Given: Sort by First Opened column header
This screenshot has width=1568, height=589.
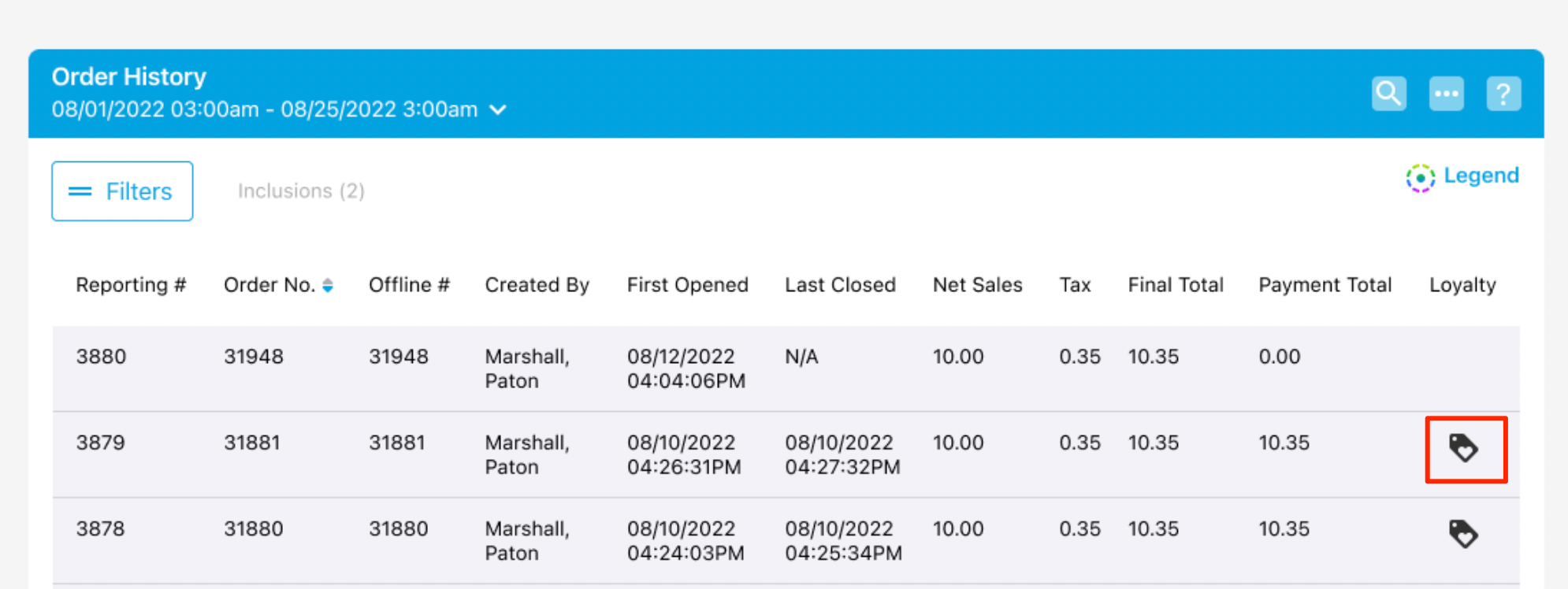Looking at the screenshot, I should point(687,285).
